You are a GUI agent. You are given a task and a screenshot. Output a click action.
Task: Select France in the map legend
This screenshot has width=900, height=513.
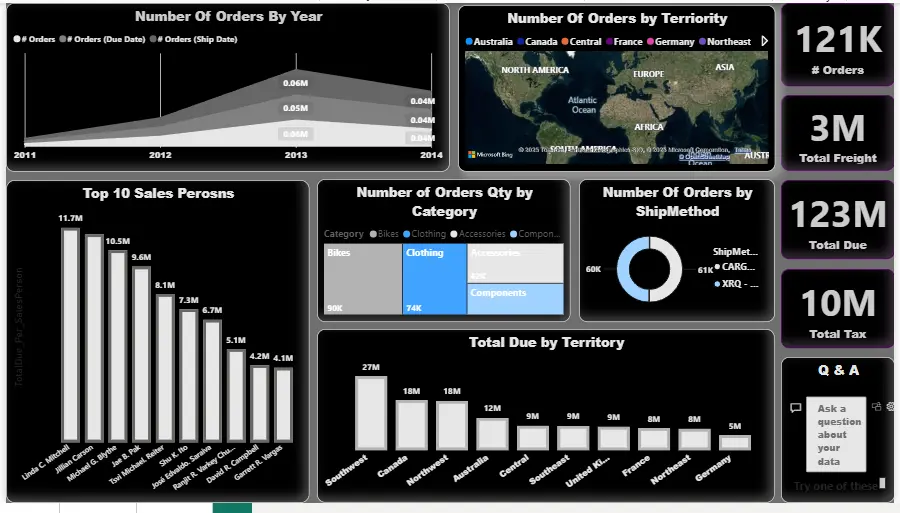[624, 42]
